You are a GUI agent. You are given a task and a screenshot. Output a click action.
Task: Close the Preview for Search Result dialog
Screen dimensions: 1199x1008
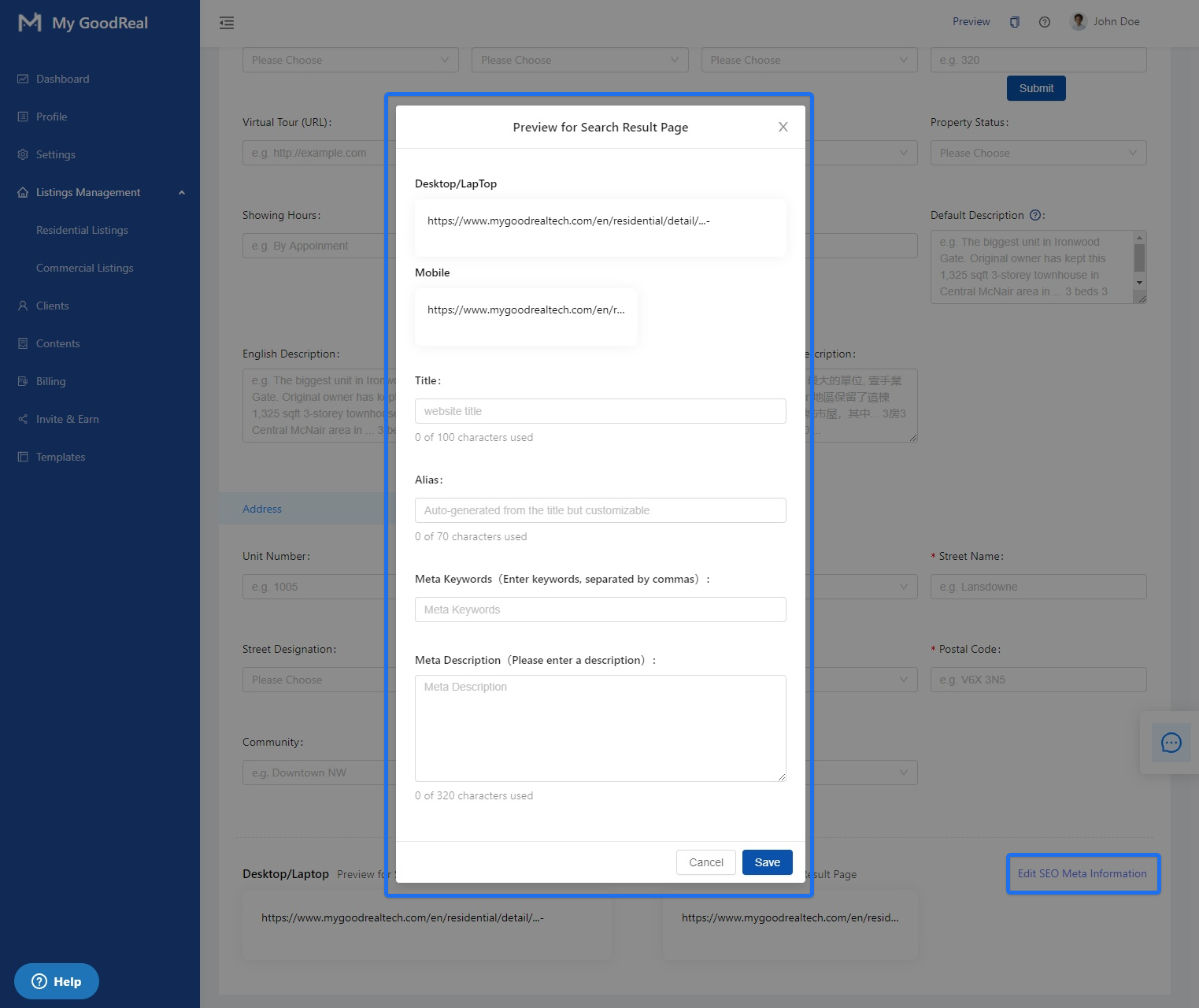[x=783, y=127]
